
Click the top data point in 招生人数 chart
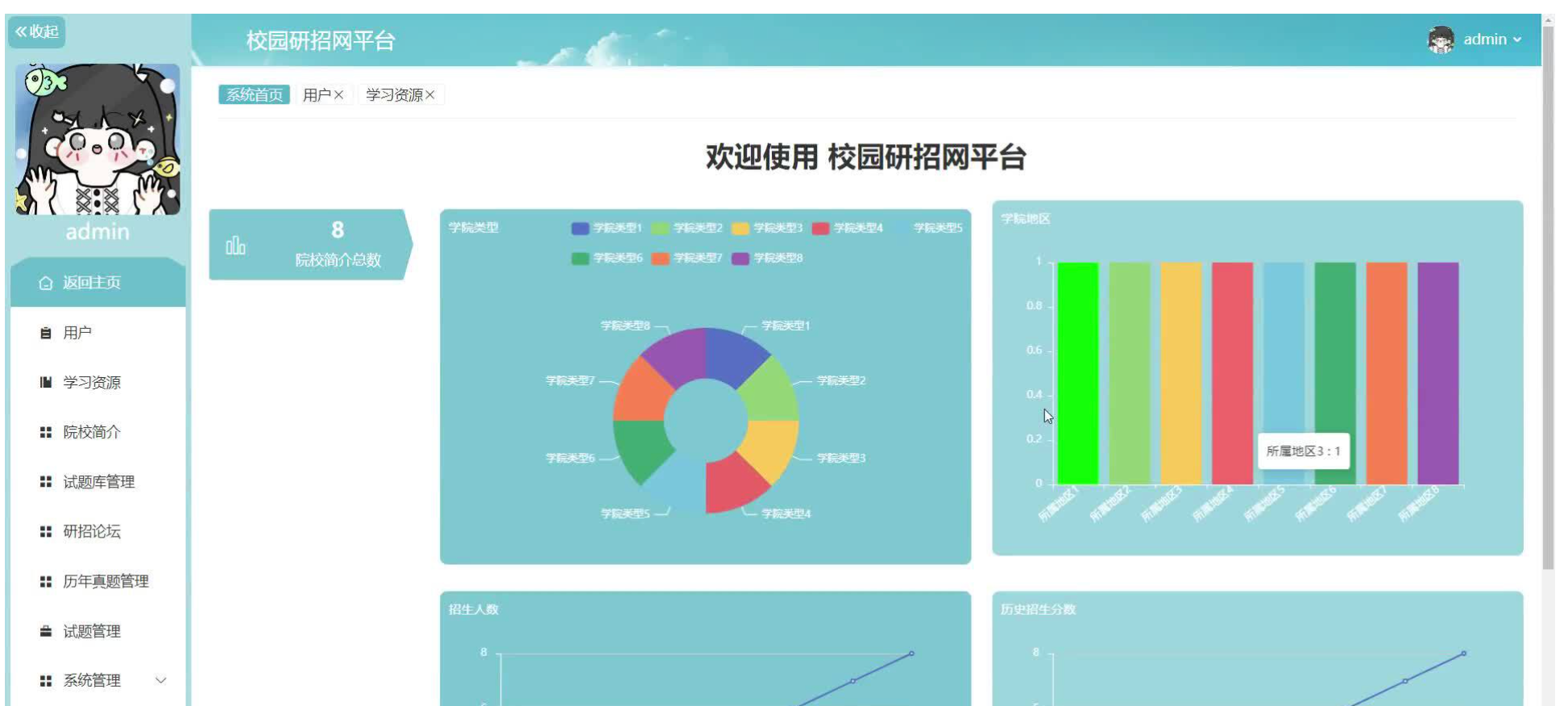pos(911,654)
